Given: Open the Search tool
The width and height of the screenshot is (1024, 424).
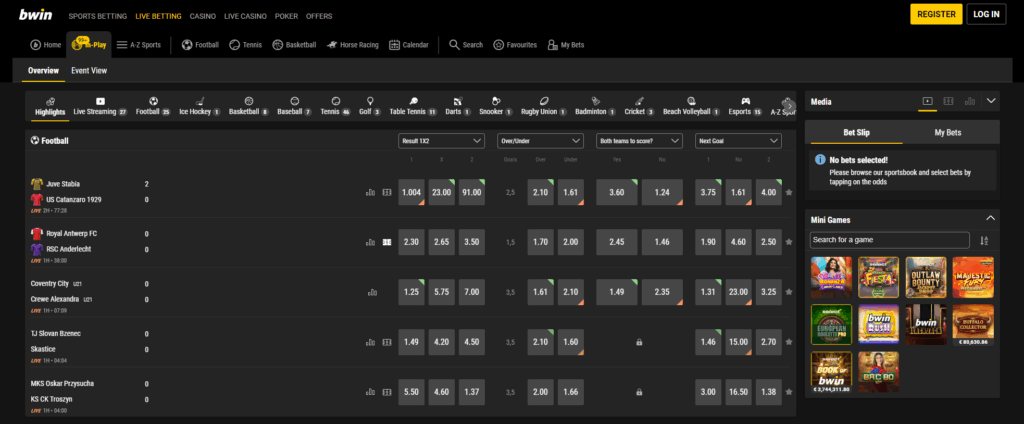Looking at the screenshot, I should tap(466, 45).
